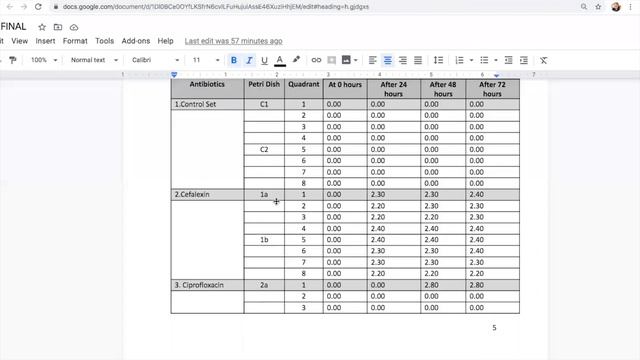This screenshot has height=360, width=640.
Task: Click the 'Petri Dish' header cell
Action: click(x=264, y=89)
